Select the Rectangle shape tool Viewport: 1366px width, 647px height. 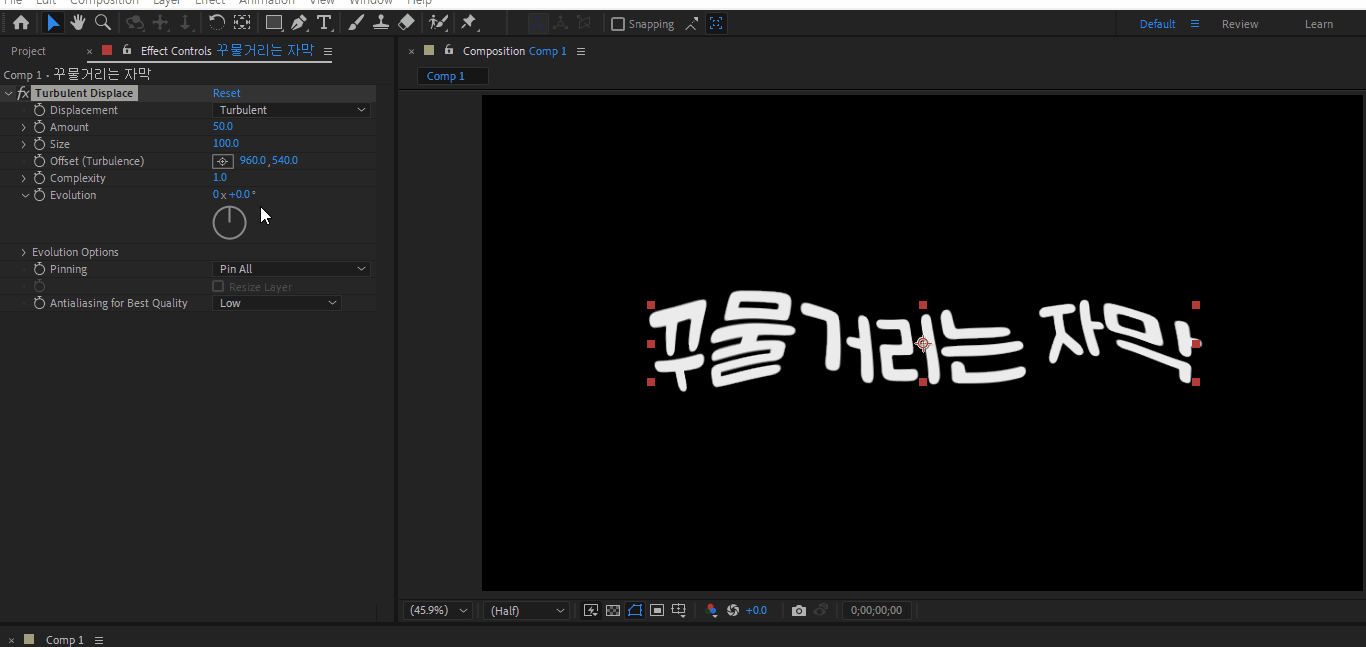coord(273,22)
